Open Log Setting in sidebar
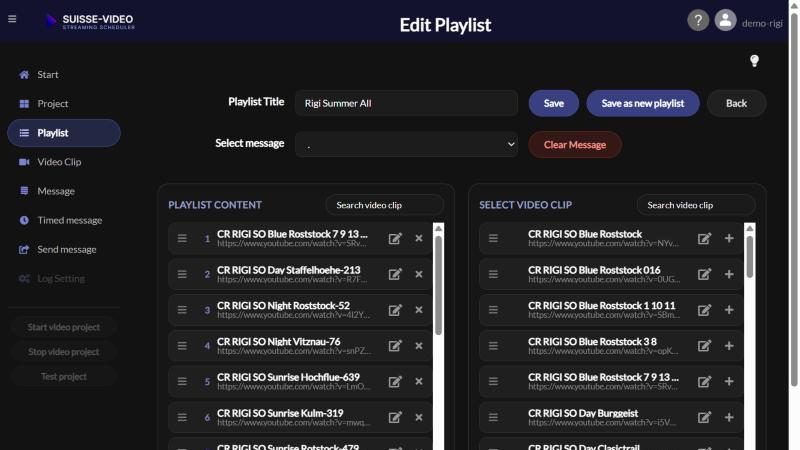800x450 pixels. pyautogui.click(x=64, y=278)
